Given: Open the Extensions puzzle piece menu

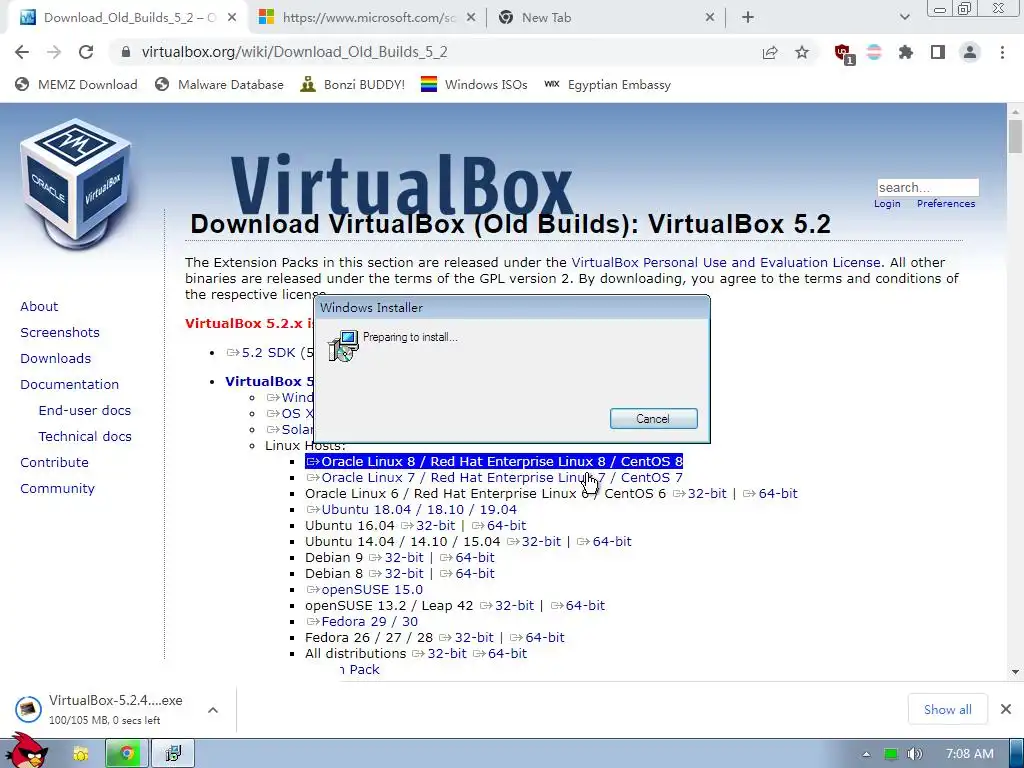Looking at the screenshot, I should [906, 52].
